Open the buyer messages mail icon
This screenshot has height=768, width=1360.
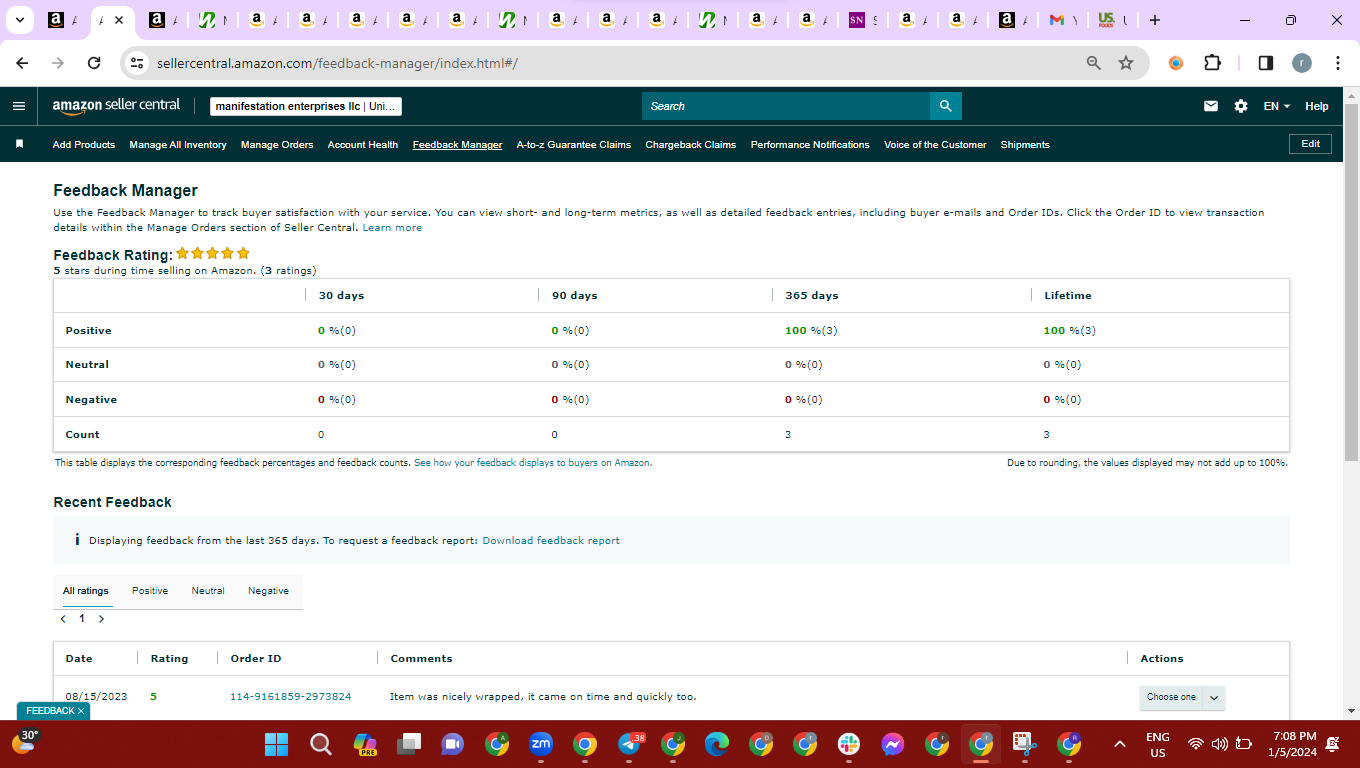(x=1211, y=106)
